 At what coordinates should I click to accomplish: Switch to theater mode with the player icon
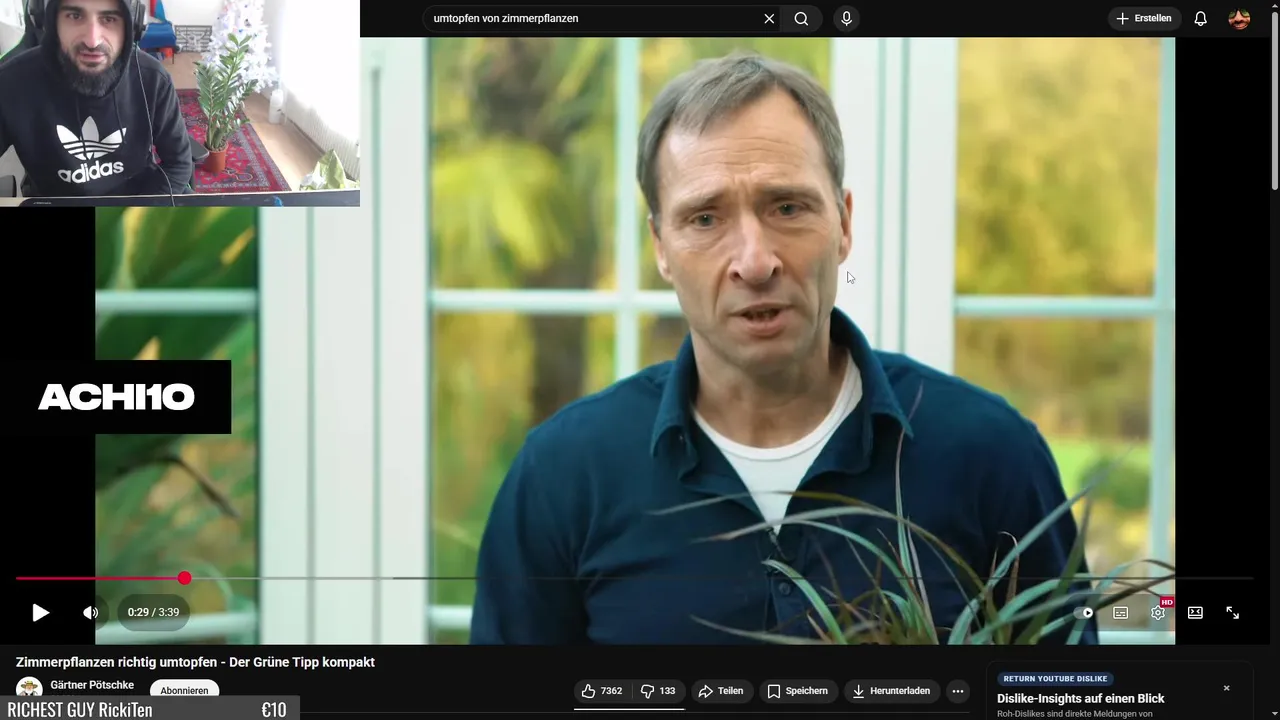coord(1195,612)
